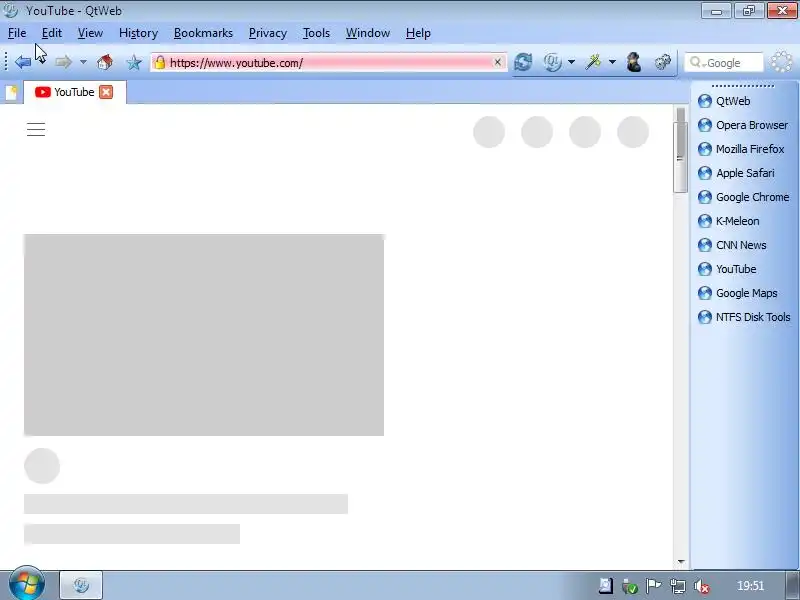Screen dimensions: 800x600
Task: Click the channel avatar placeholder circle
Action: 42,466
